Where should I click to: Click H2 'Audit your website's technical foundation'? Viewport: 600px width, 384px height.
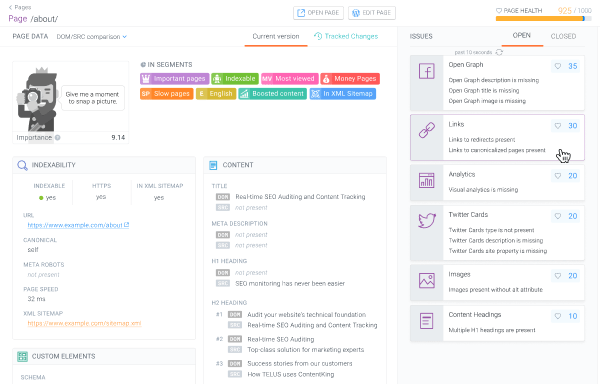click(x=307, y=315)
